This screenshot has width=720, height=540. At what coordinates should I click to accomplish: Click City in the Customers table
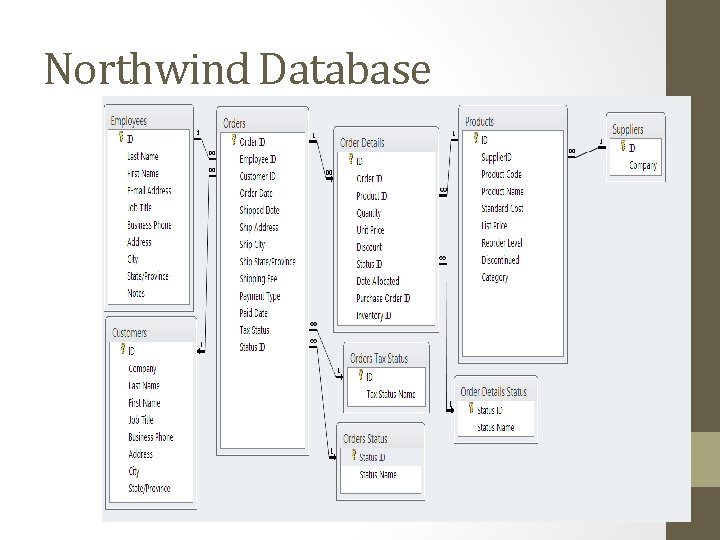point(134,472)
